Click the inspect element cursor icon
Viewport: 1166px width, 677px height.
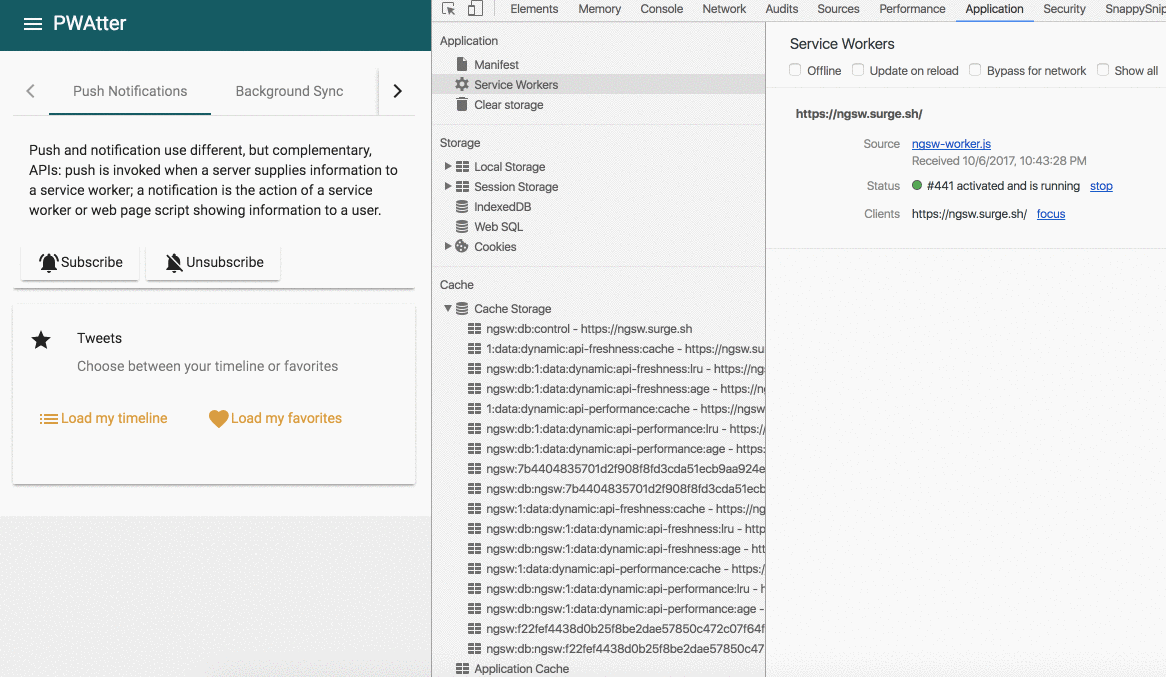[448, 9]
